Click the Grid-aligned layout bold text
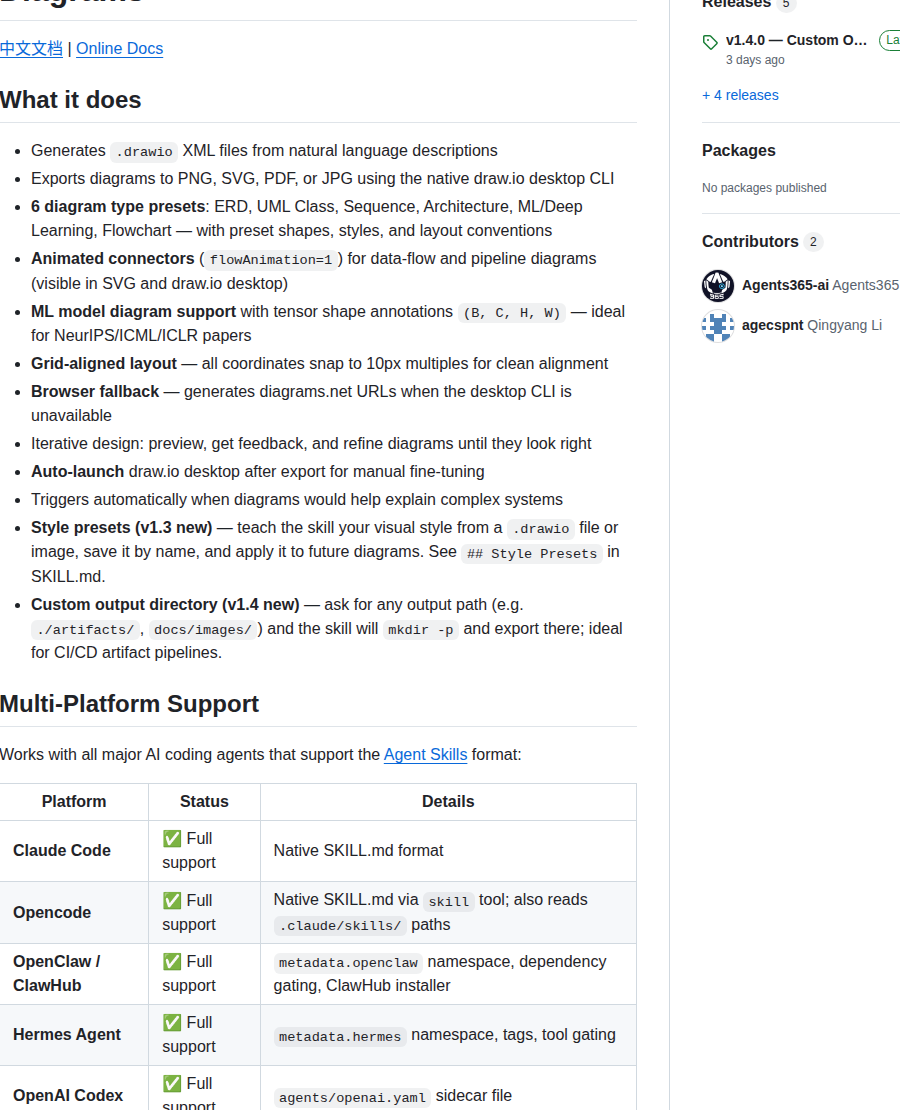900x1110 pixels. [104, 363]
